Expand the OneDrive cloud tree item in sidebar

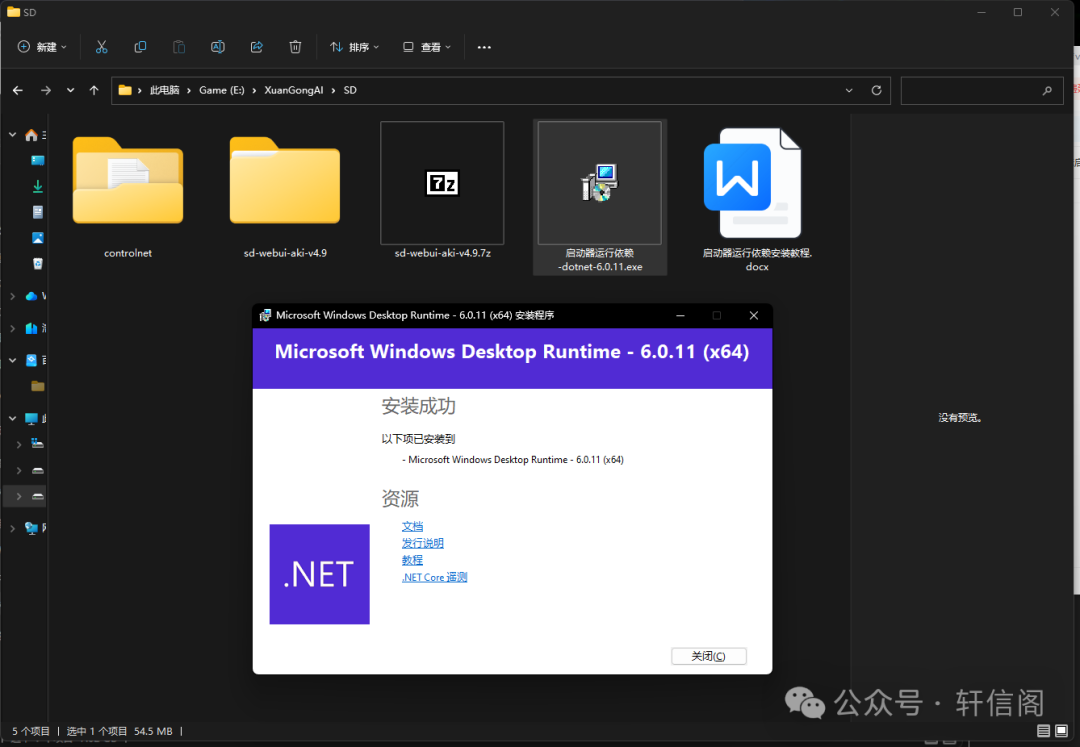[x=12, y=296]
